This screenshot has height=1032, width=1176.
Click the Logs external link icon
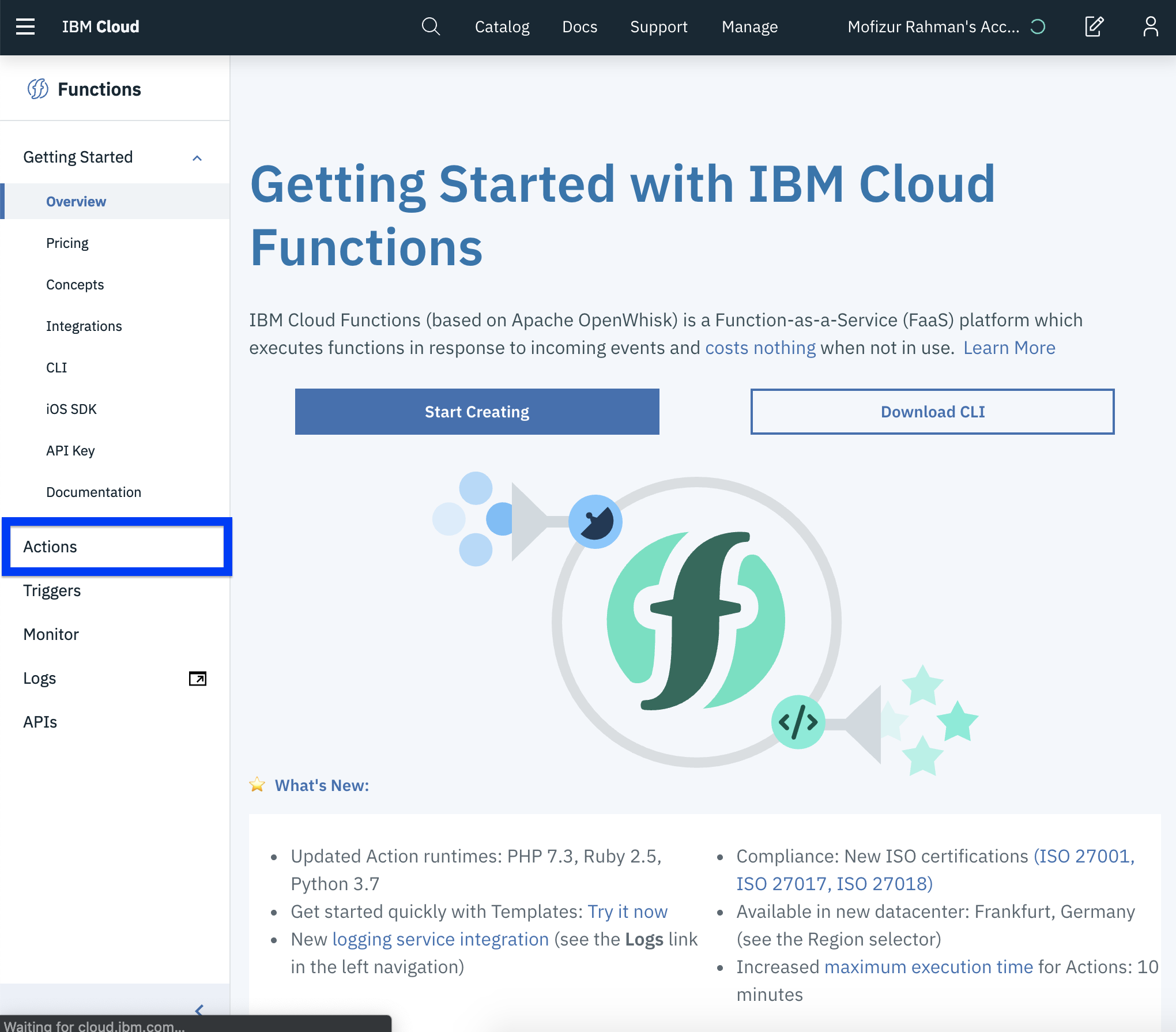pyautogui.click(x=198, y=679)
